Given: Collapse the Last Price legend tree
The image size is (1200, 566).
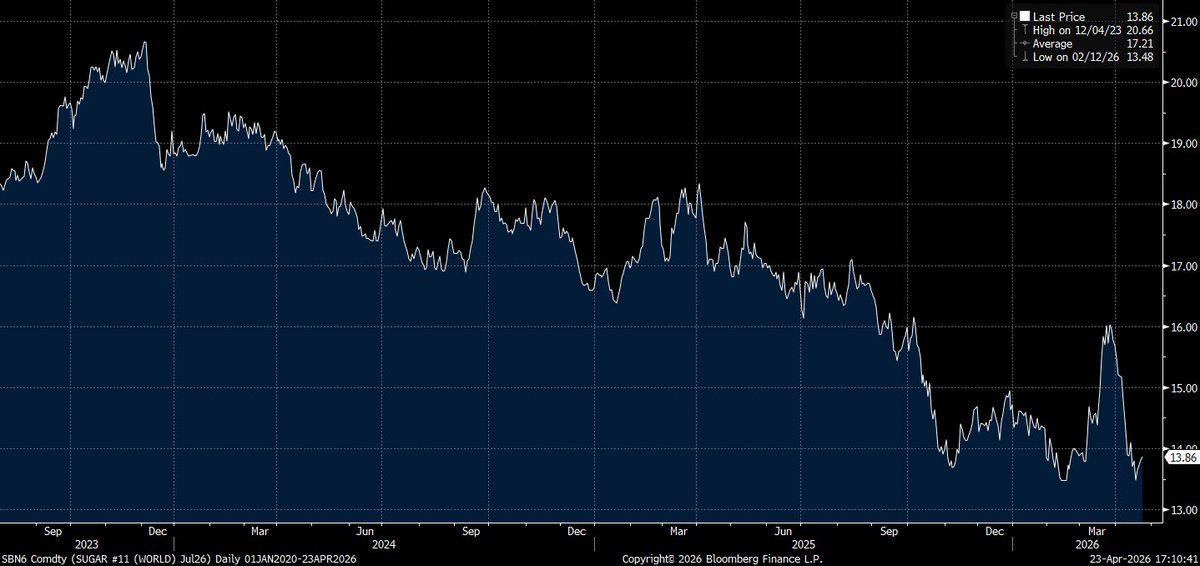Looking at the screenshot, I should (1014, 16).
